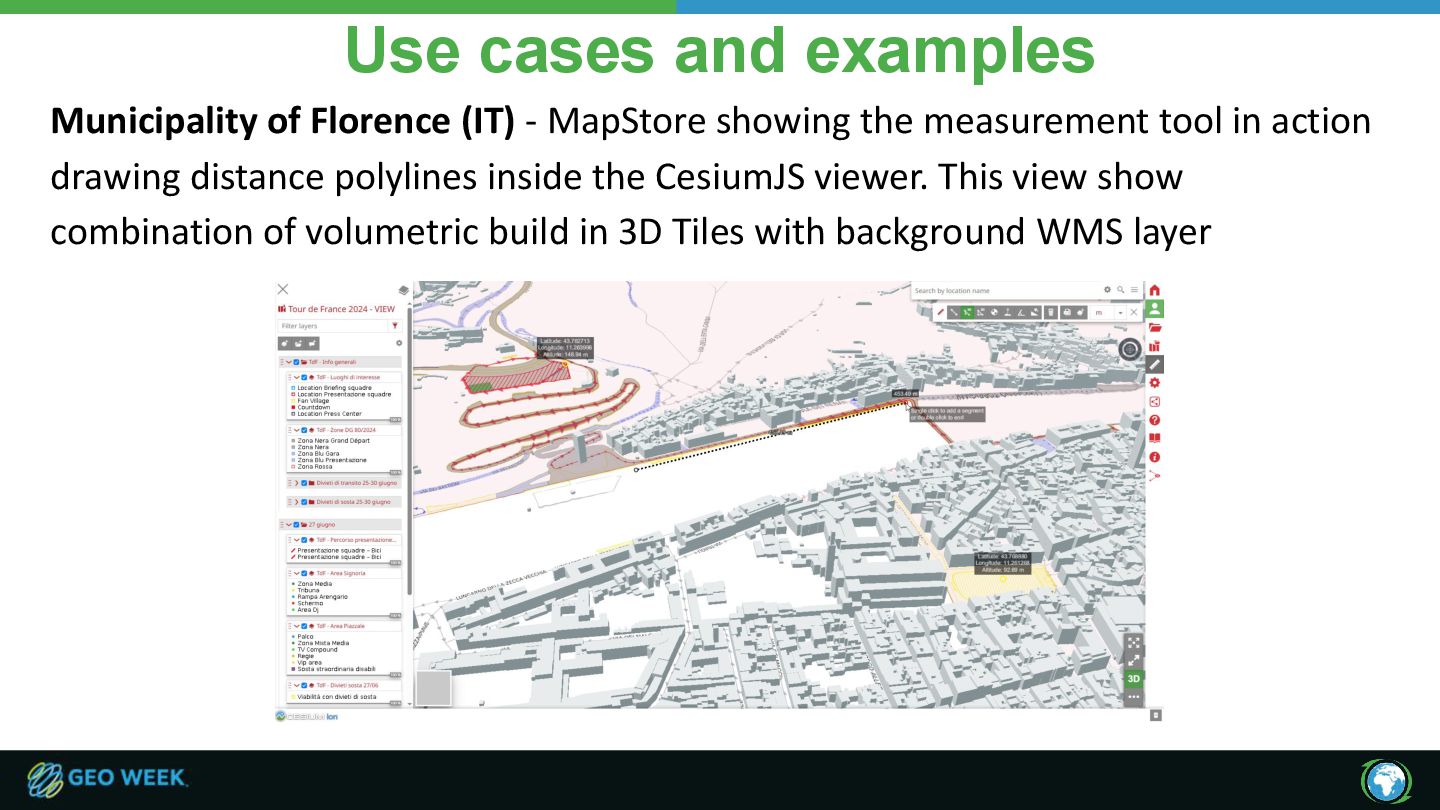This screenshot has height=810, width=1440.
Task: Click the About info icon in sidebar
Action: [1154, 457]
